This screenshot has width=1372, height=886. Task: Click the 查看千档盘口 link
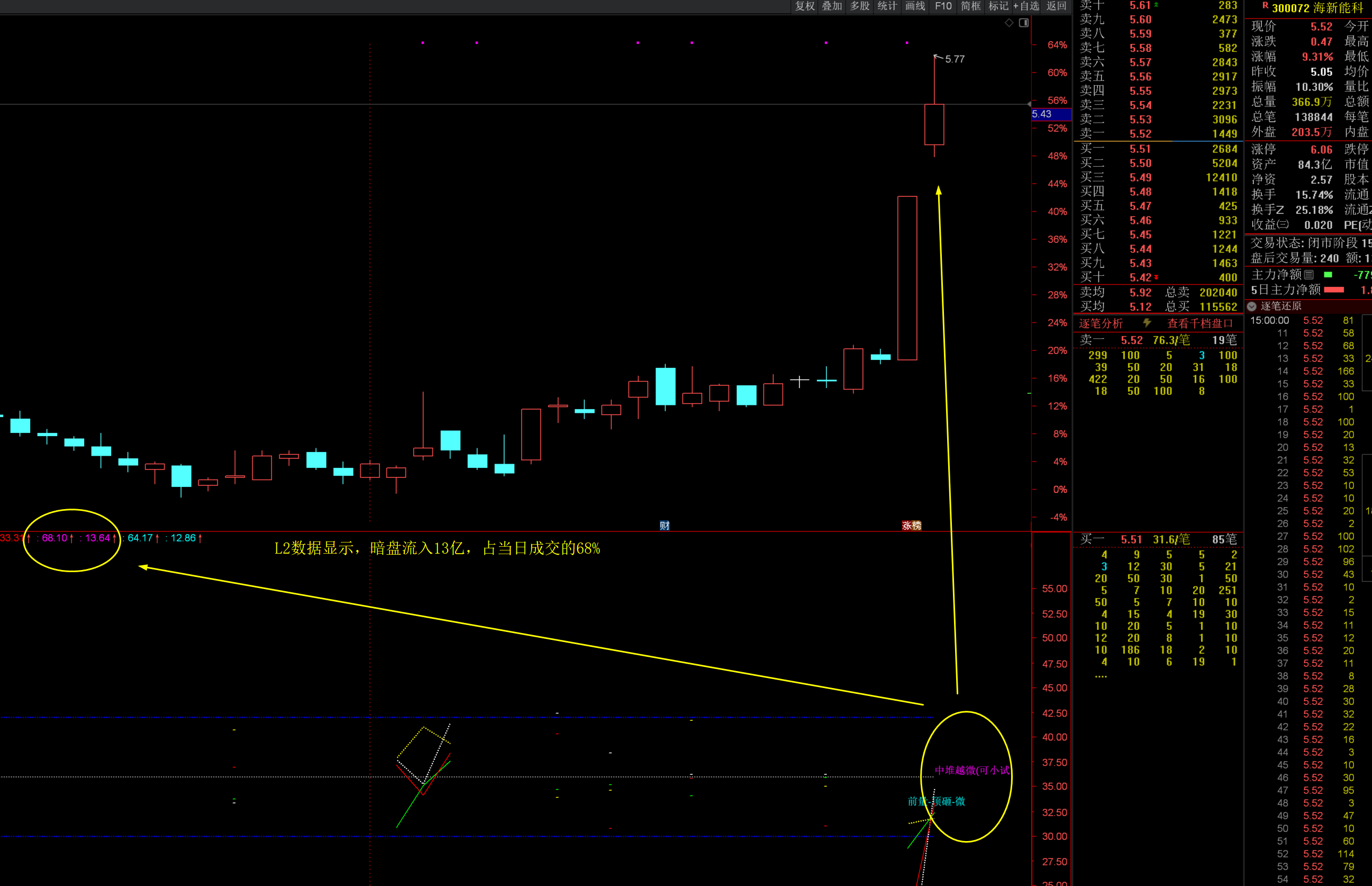1200,323
